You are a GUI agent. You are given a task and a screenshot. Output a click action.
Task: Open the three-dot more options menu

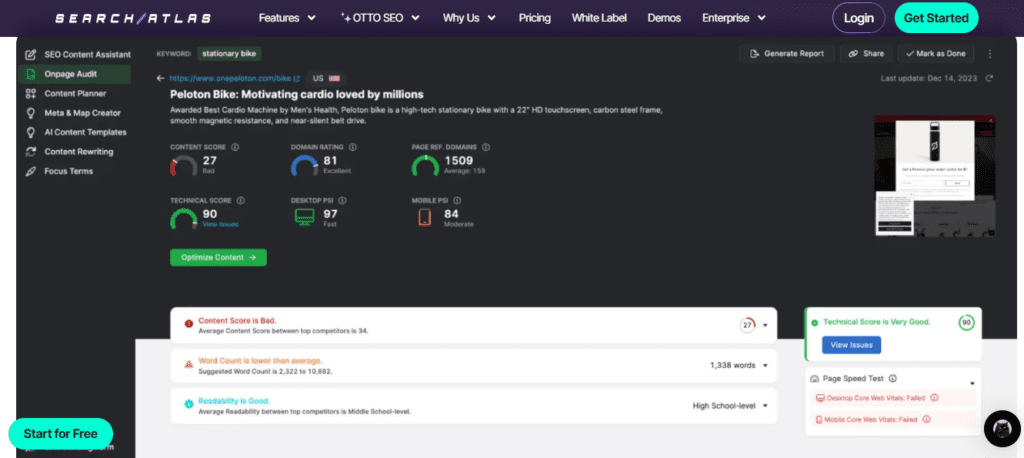[989, 54]
